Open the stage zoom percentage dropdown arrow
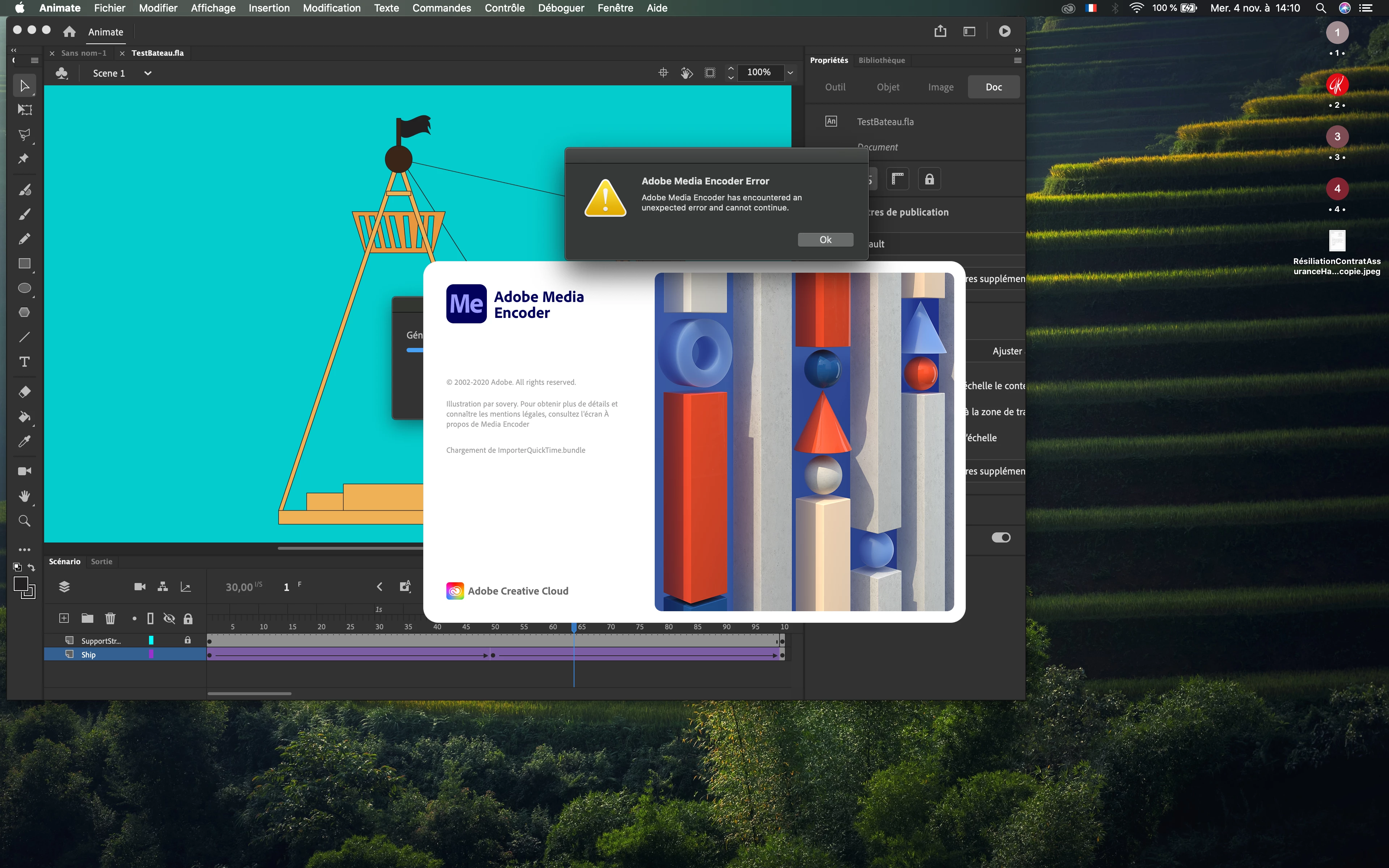The height and width of the screenshot is (868, 1389). point(790,72)
